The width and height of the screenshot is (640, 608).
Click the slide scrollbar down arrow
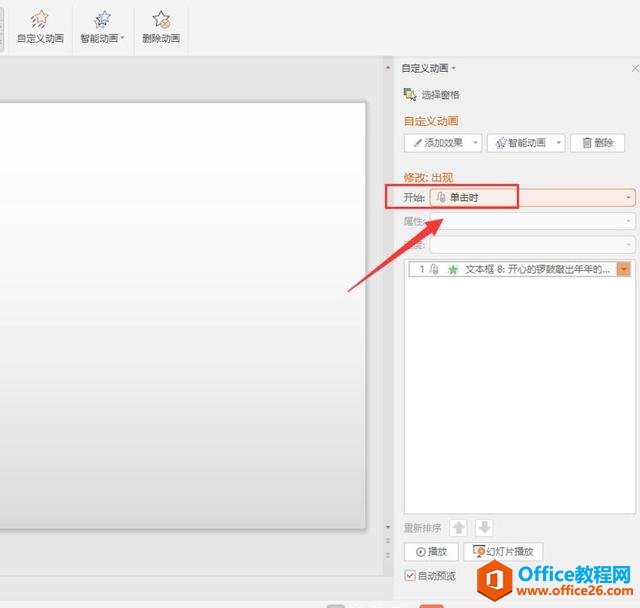coord(388,527)
